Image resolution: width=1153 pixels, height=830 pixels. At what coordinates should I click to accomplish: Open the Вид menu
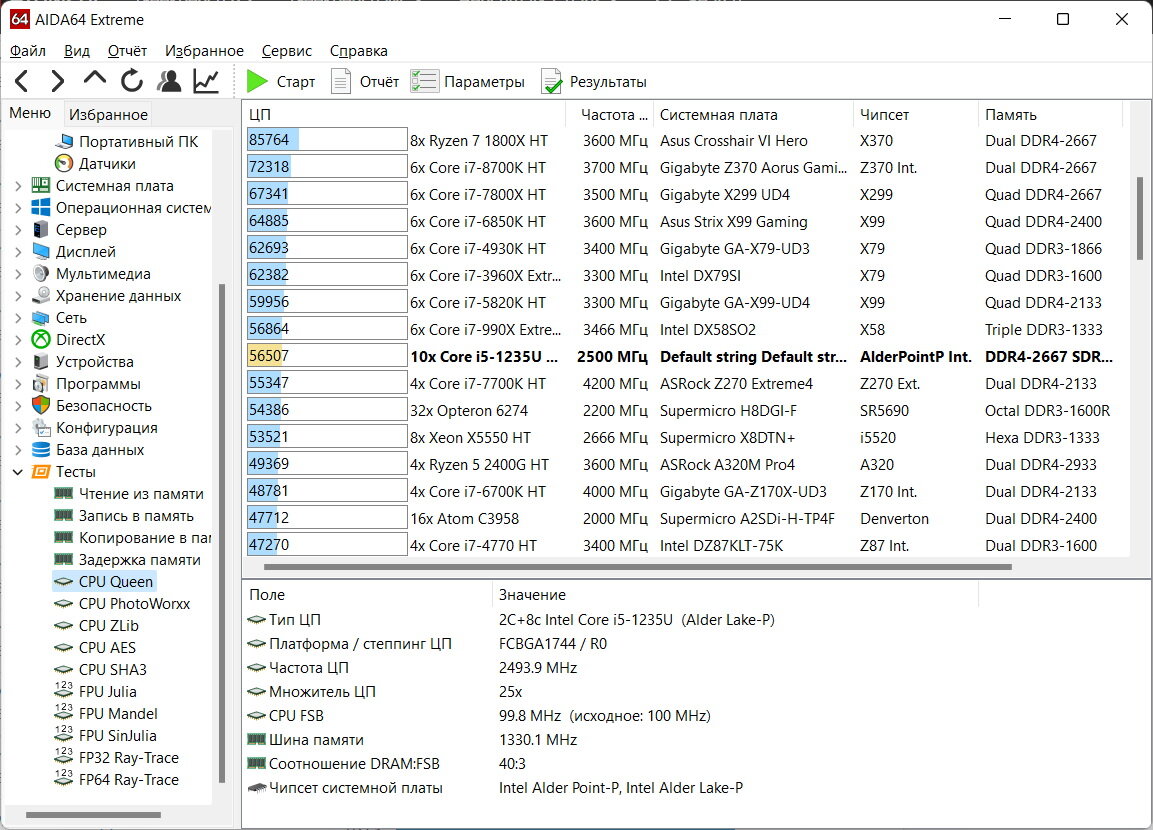(x=76, y=51)
